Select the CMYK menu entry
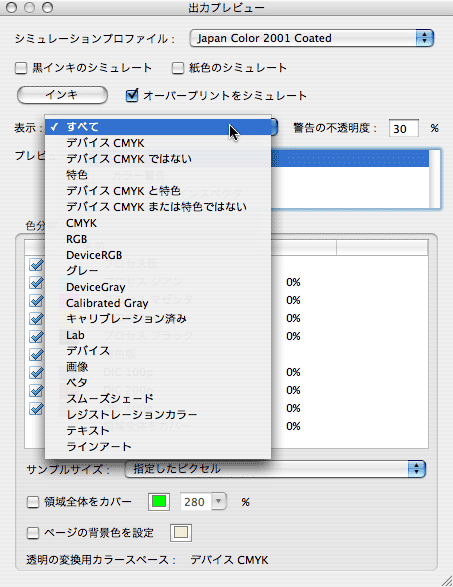 tap(158, 223)
